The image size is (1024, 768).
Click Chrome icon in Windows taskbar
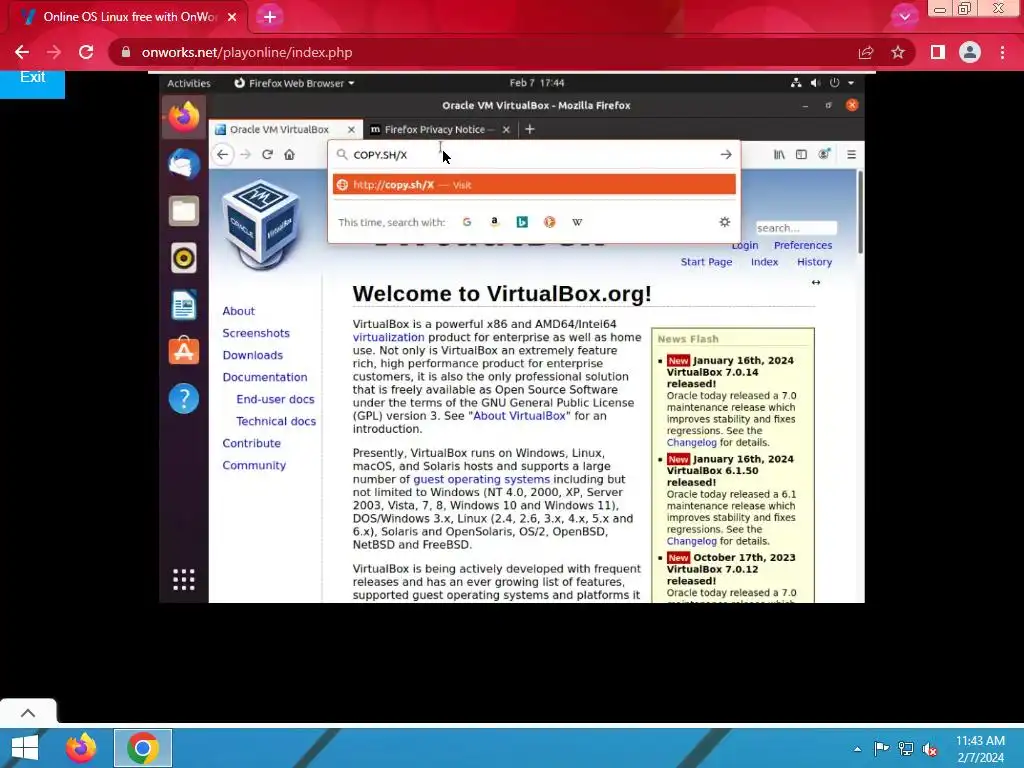coord(143,748)
